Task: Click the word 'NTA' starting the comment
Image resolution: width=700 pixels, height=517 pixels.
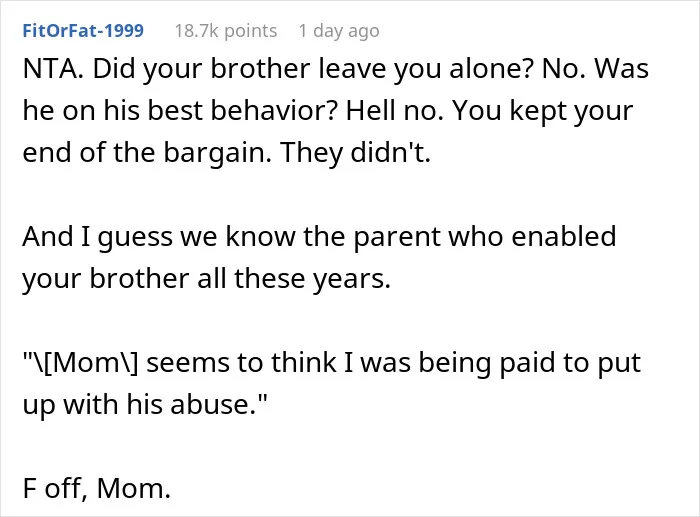Action: [x=50, y=69]
